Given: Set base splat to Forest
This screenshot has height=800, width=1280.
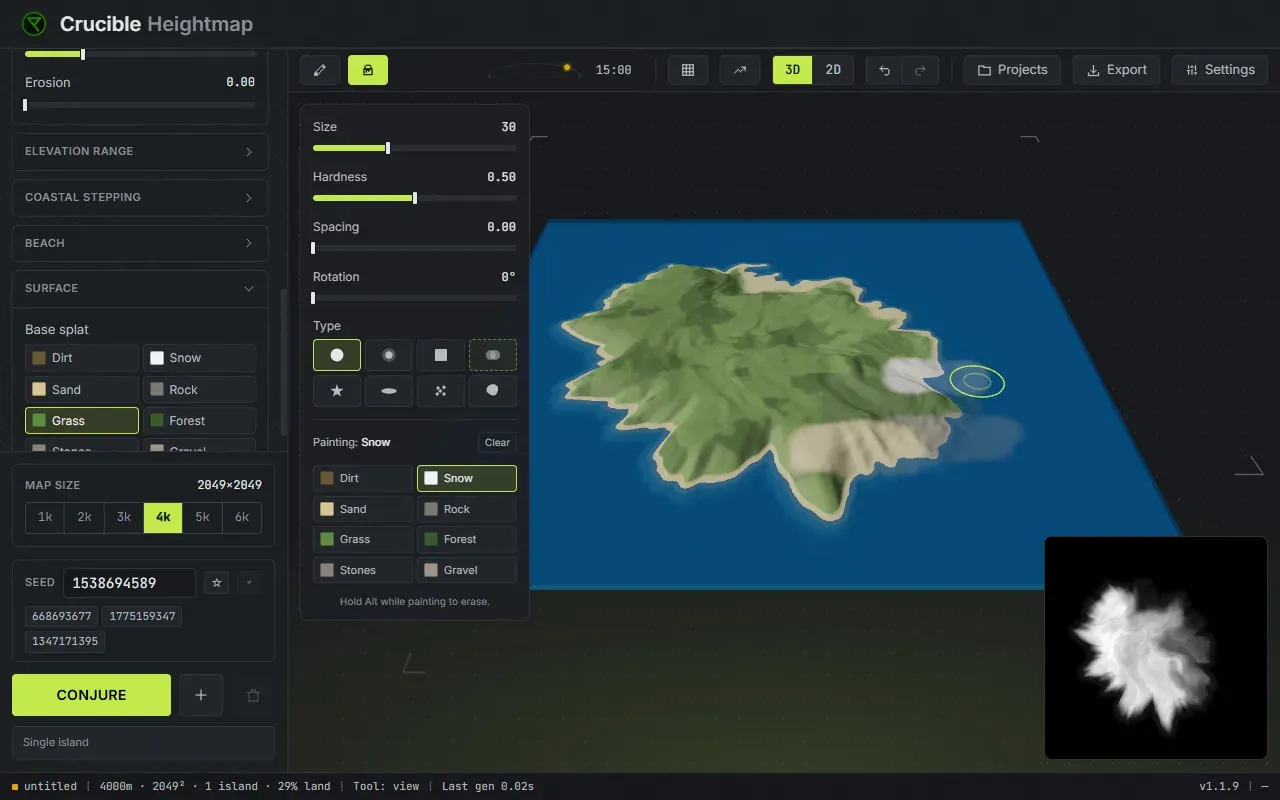Looking at the screenshot, I should pos(199,421).
